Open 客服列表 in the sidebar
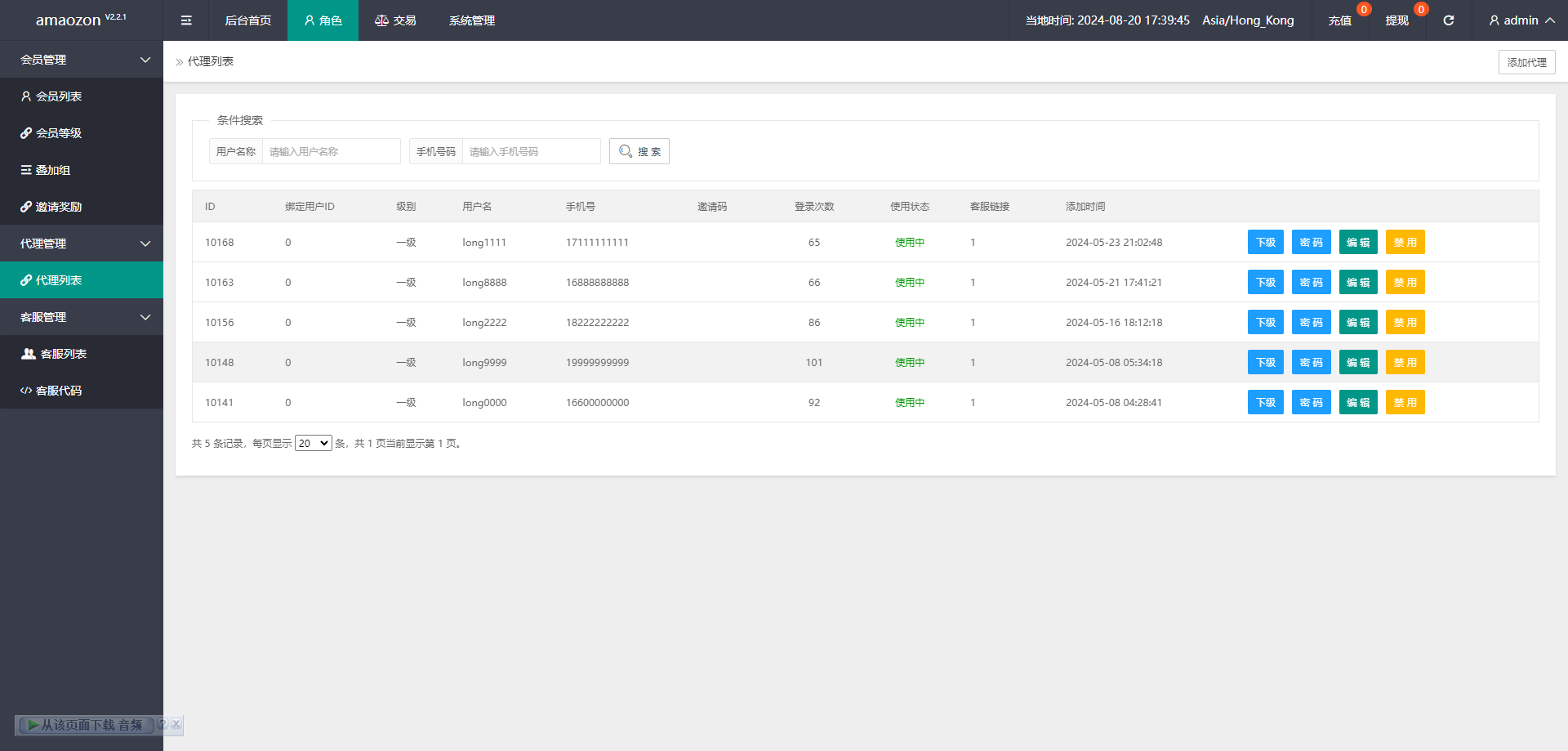The height and width of the screenshot is (751, 1568). (63, 354)
